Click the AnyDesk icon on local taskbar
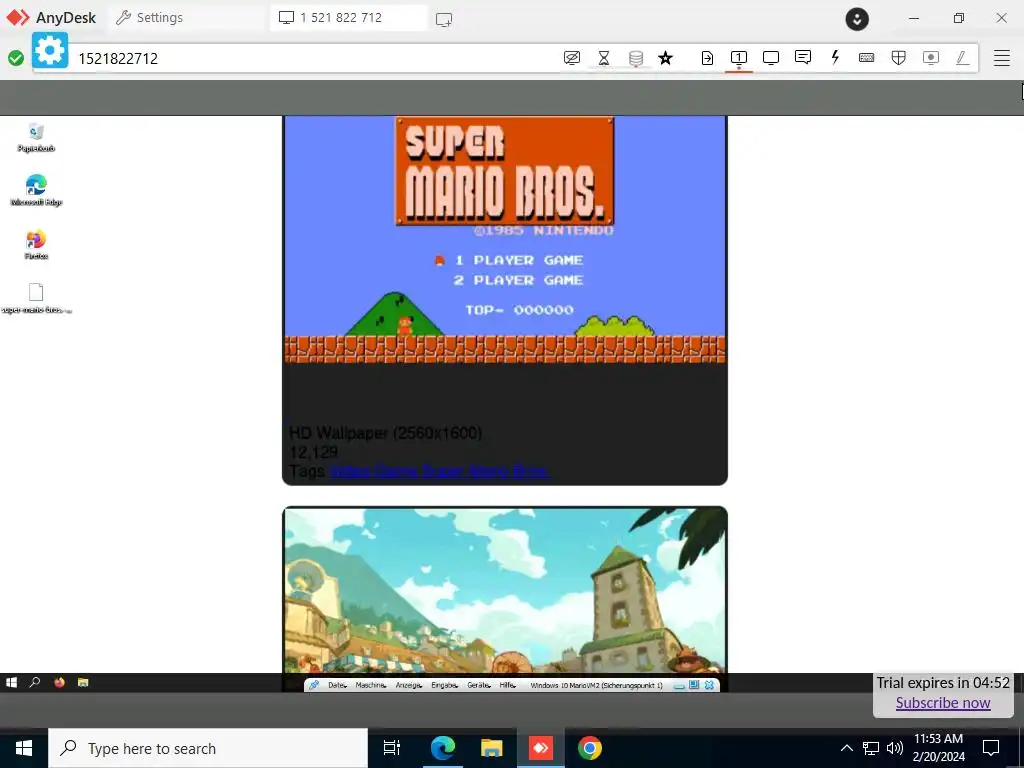 point(541,748)
